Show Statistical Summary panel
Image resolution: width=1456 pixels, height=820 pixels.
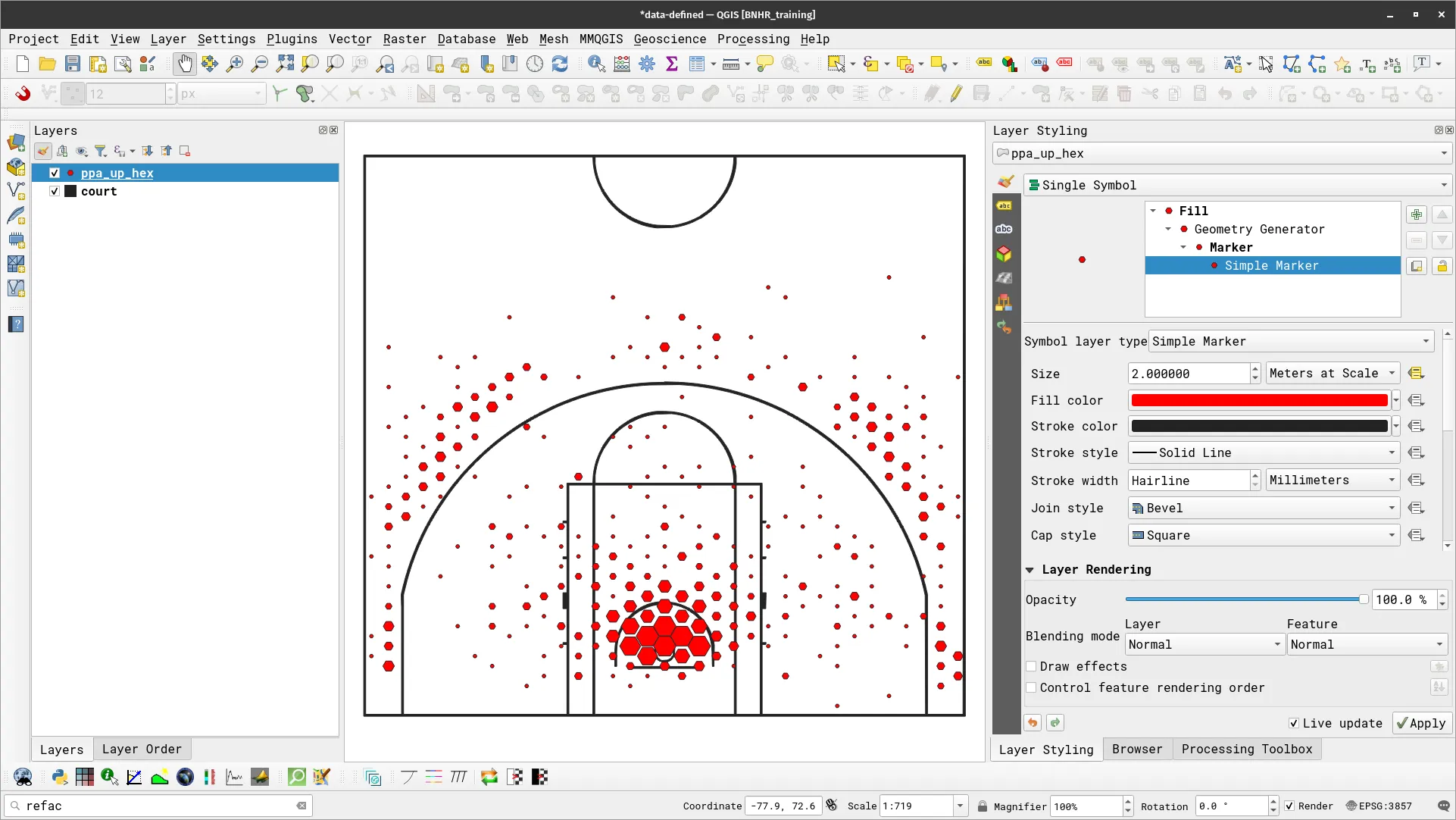point(672,64)
